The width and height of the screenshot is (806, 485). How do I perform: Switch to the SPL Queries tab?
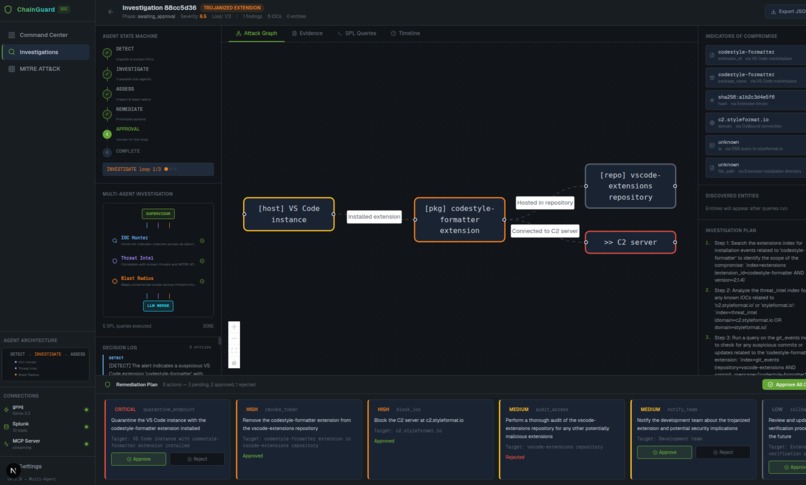[356, 33]
